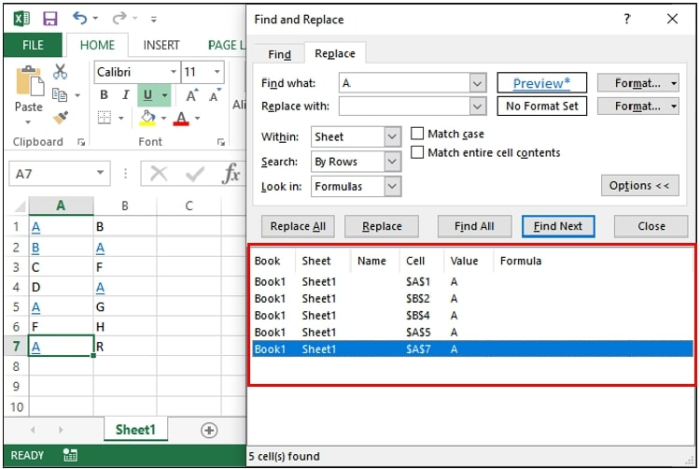Open the FILE tab

point(33,45)
